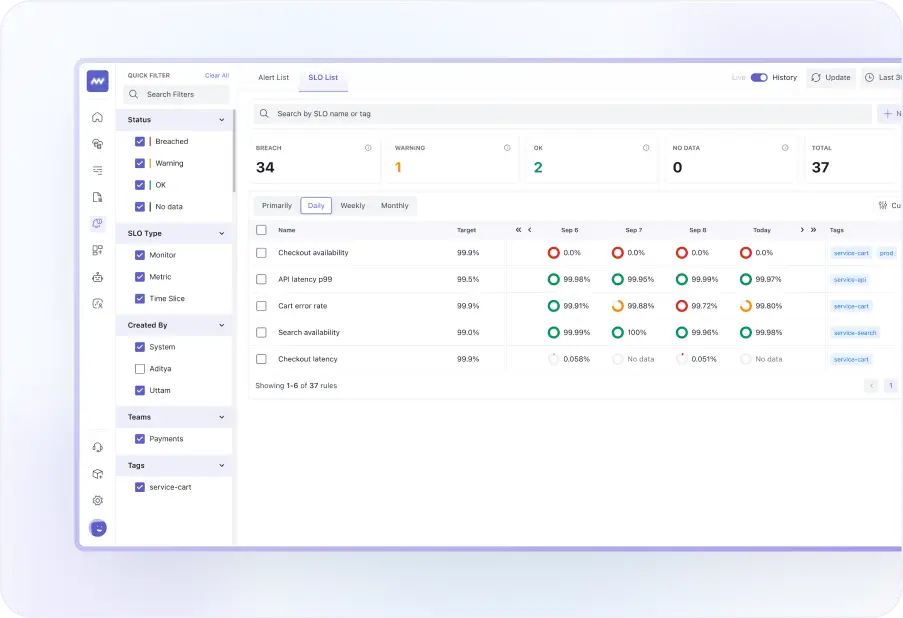Open the robot bot sidebar icon
The image size is (903, 618).
97,277
